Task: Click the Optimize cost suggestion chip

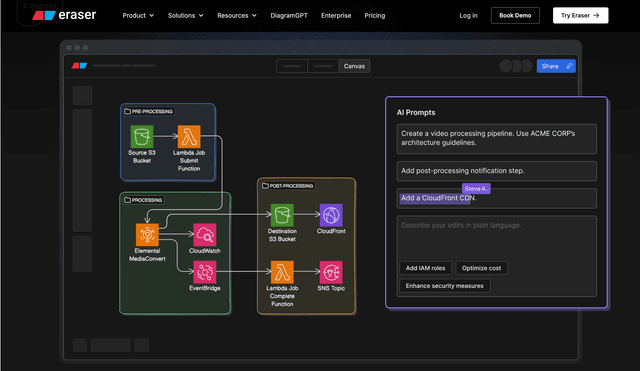Action: [481, 268]
